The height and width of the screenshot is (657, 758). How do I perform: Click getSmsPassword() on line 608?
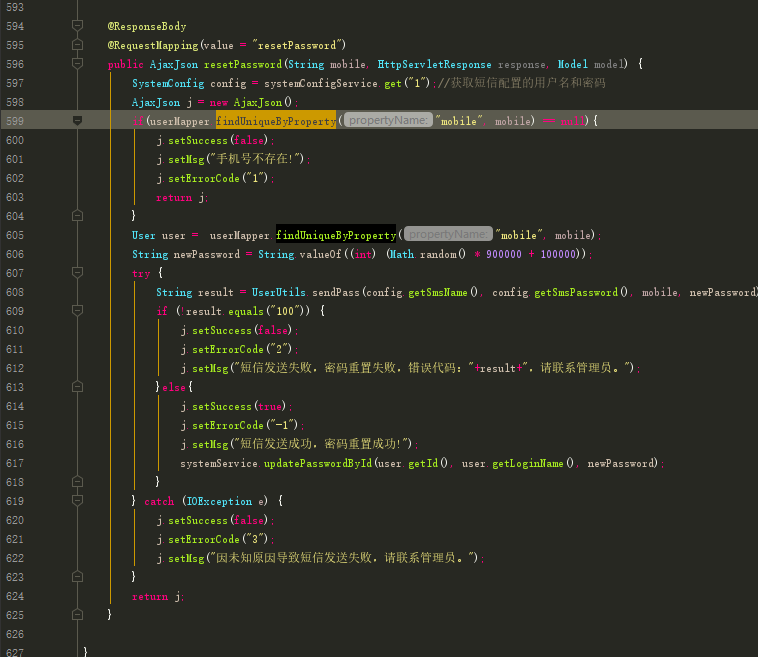tap(581, 292)
